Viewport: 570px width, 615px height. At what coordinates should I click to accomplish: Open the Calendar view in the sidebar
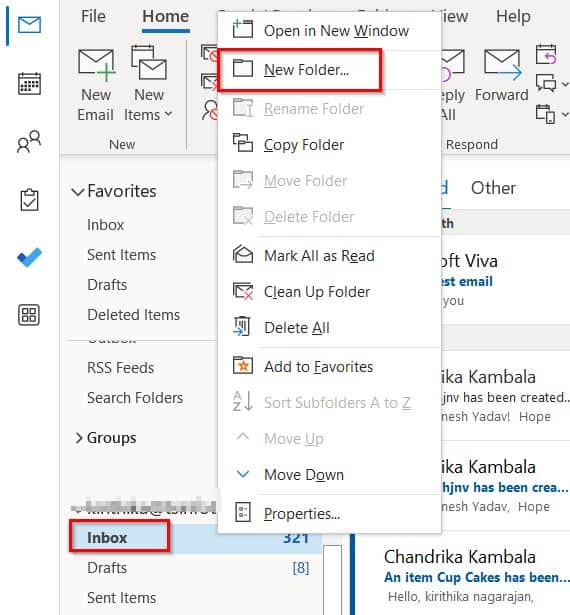[x=29, y=83]
